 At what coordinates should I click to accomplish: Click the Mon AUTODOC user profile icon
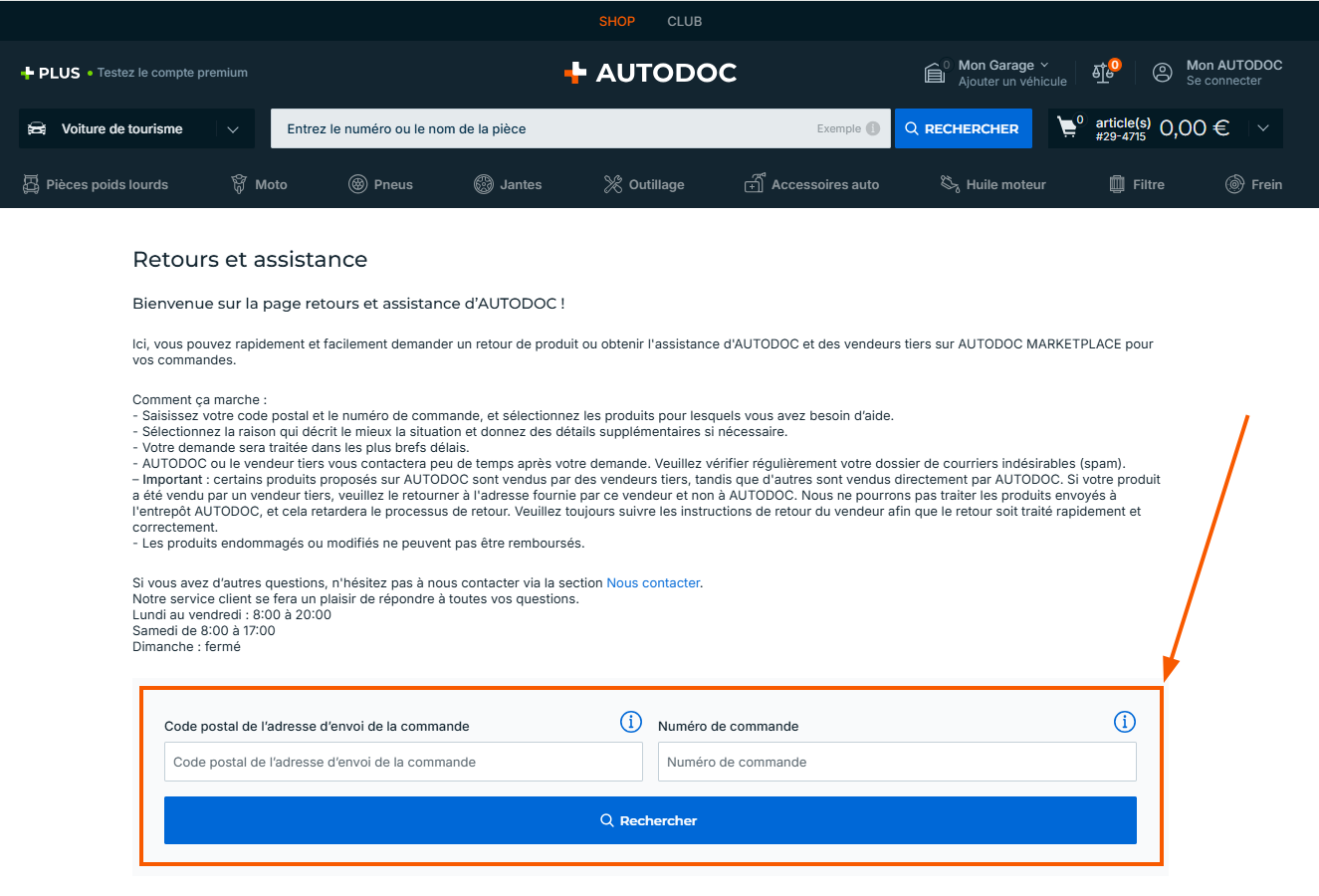1163,73
